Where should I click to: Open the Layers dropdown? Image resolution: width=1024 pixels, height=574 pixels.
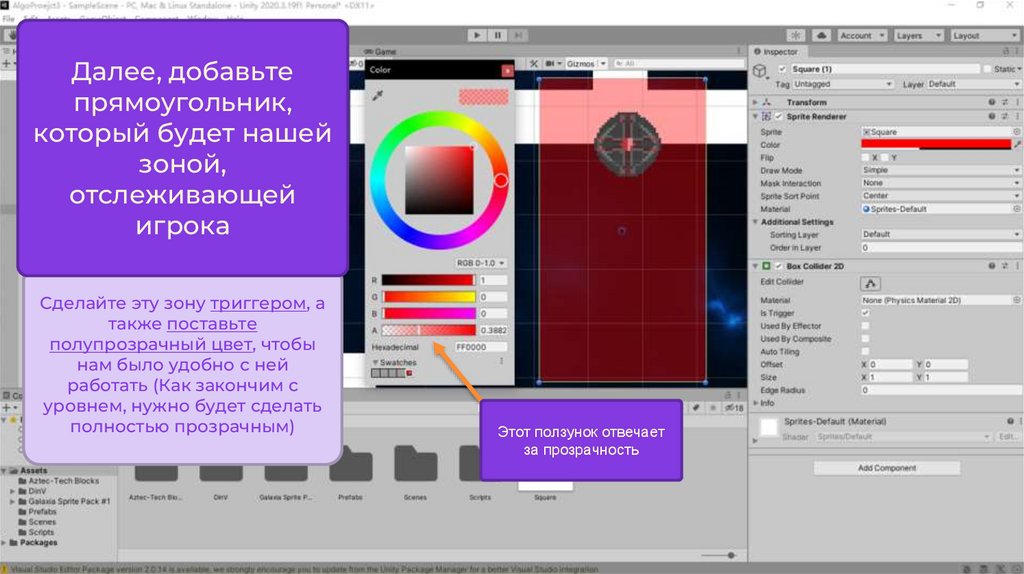918,35
